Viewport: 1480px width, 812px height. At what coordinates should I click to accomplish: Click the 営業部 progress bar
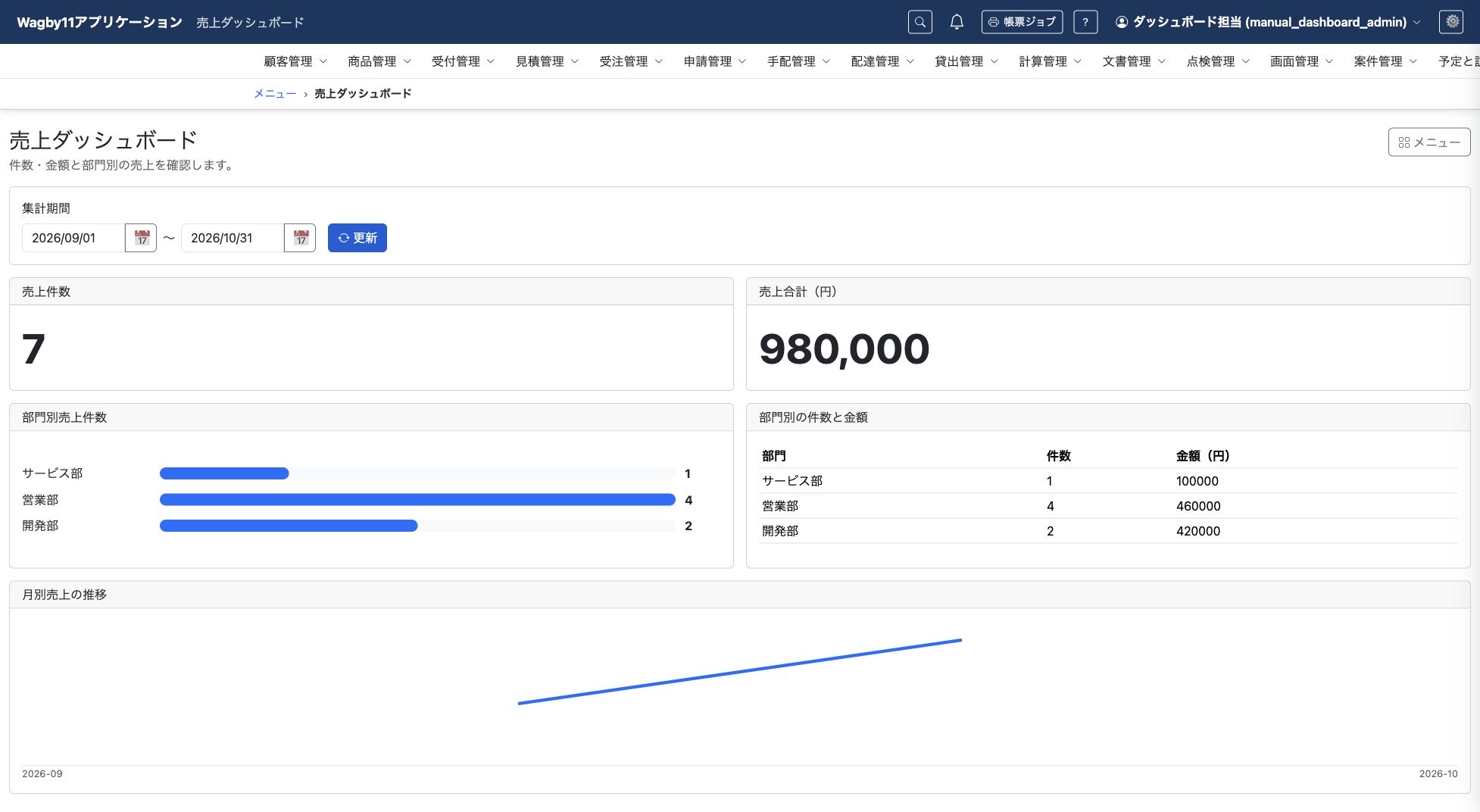click(x=417, y=500)
